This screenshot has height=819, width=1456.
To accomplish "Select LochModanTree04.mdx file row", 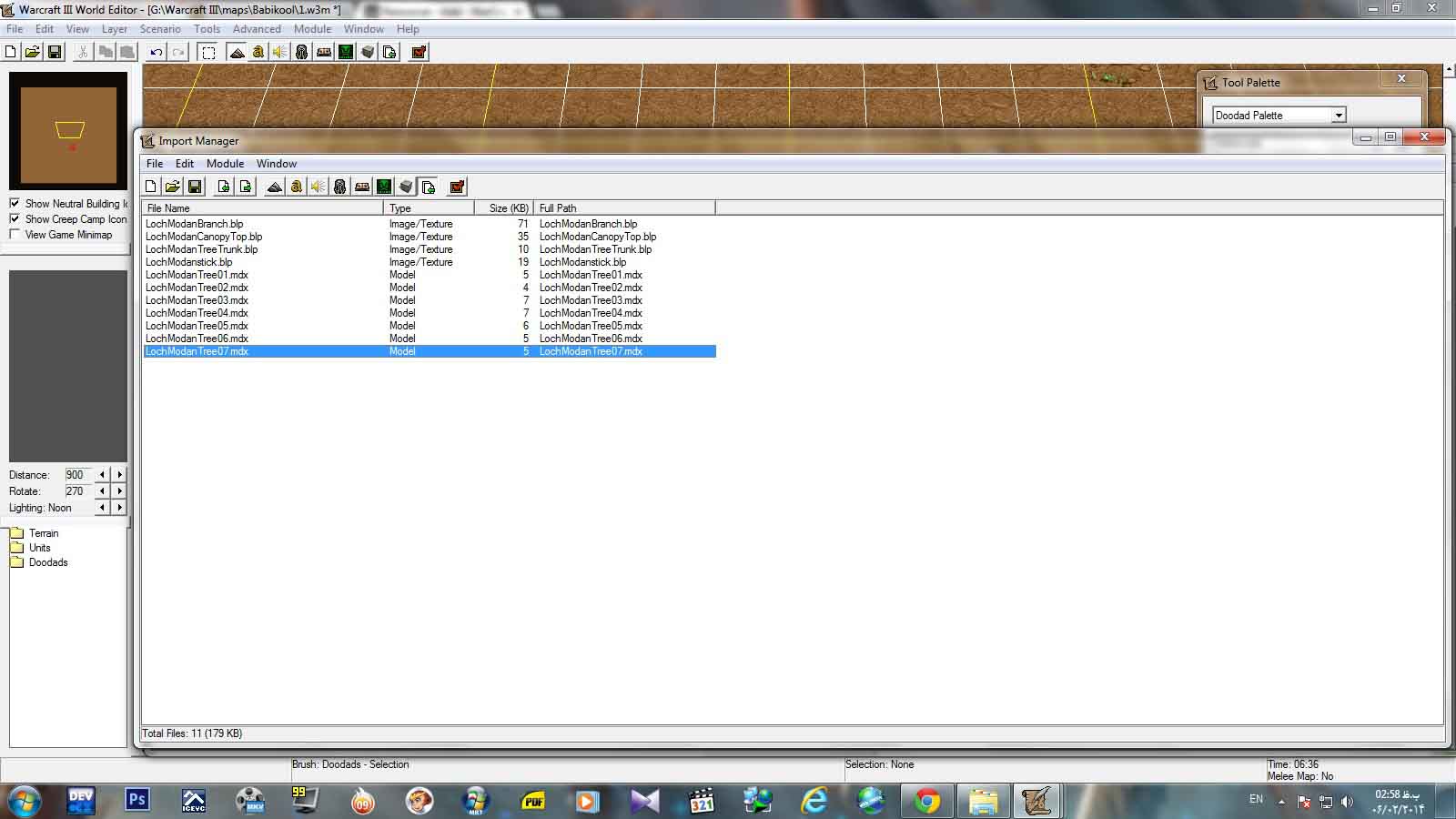I will click(x=430, y=313).
